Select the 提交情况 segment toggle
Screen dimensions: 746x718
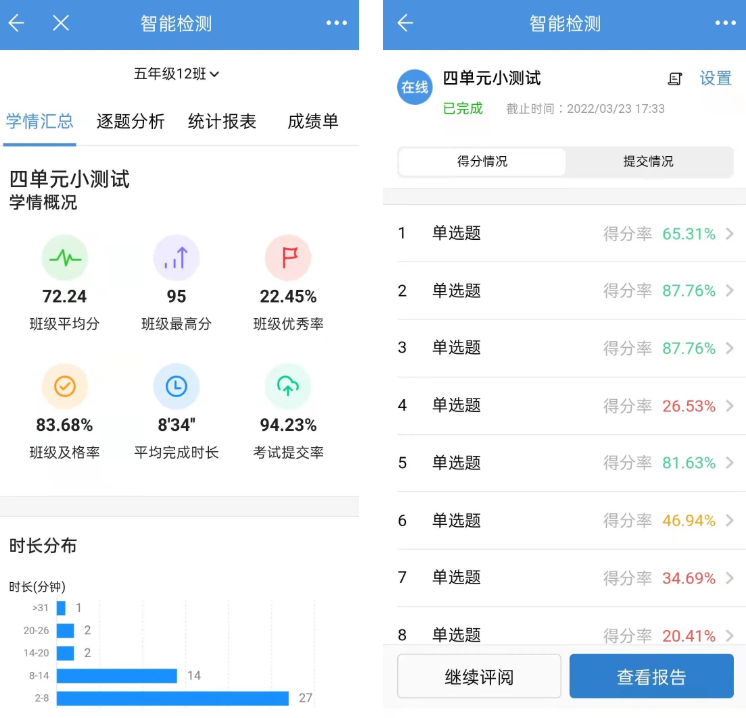click(648, 161)
